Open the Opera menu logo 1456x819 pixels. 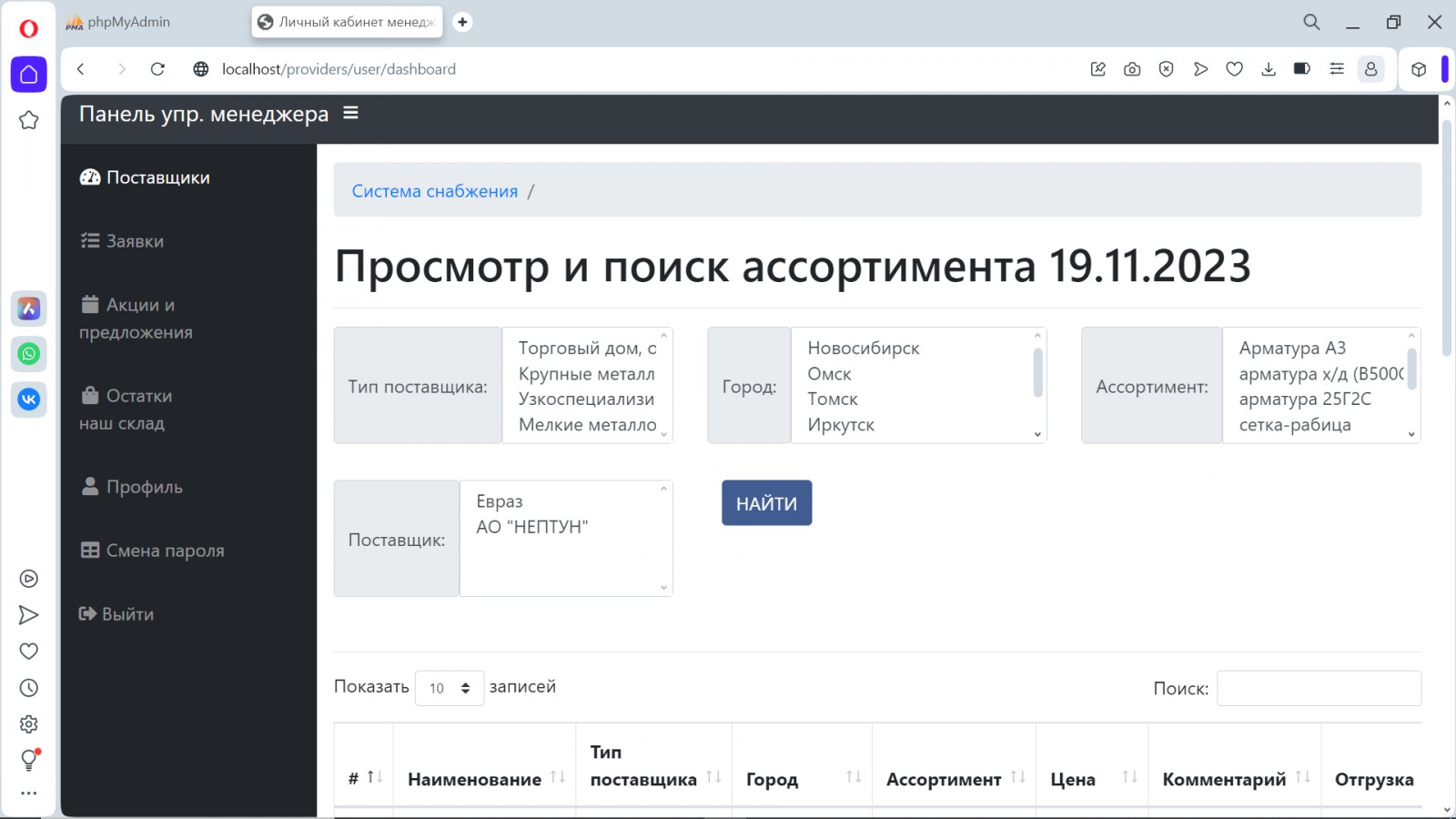click(x=28, y=28)
